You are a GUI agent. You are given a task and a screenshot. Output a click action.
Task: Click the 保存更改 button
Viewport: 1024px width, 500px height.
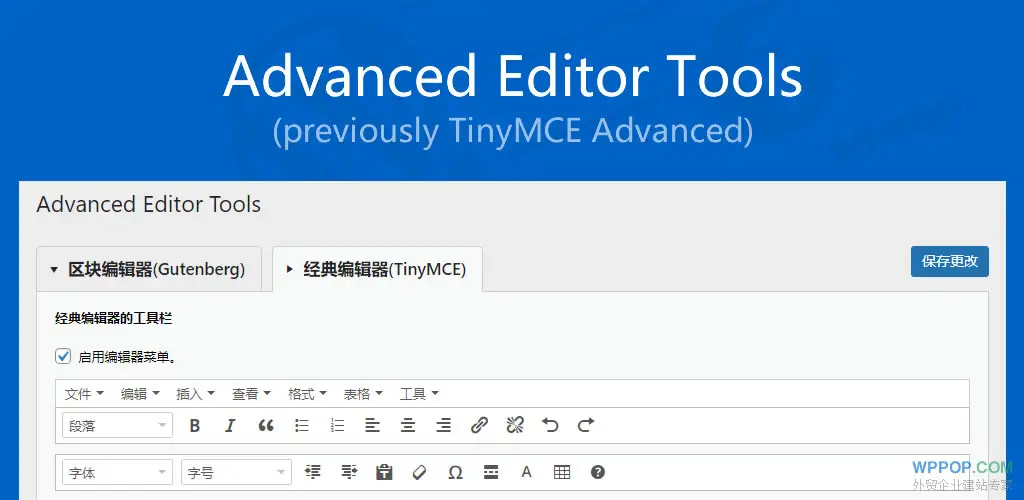coord(949,261)
